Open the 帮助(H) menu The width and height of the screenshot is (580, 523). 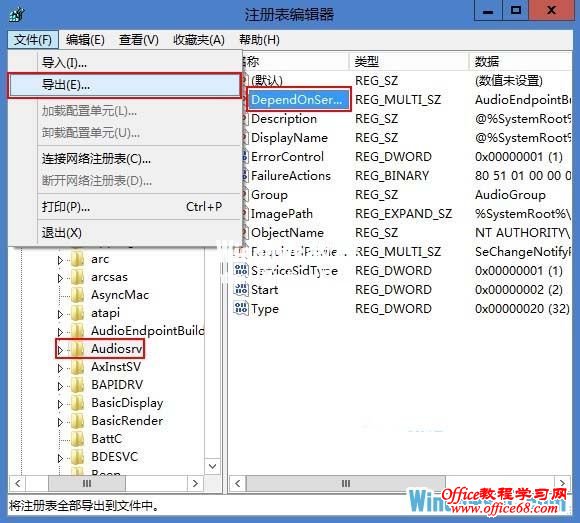(x=259, y=40)
